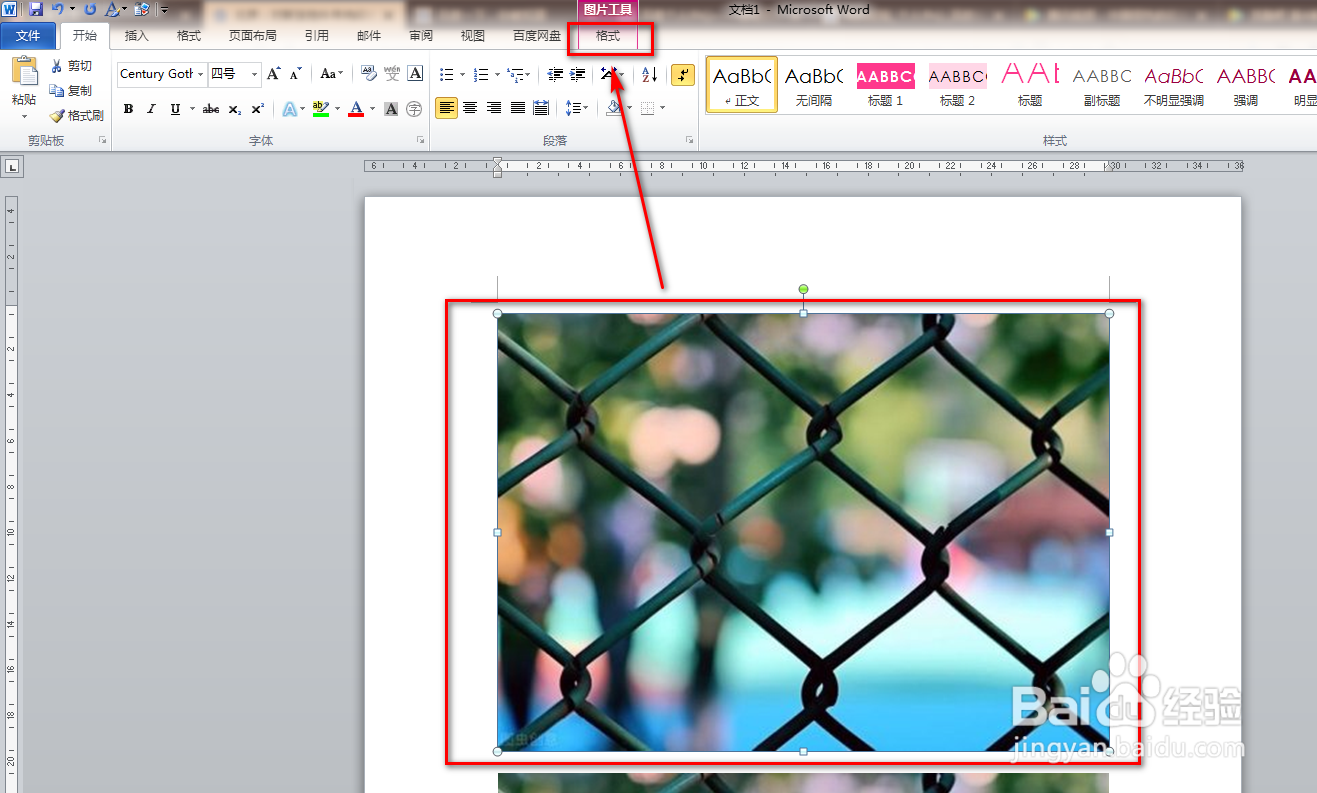Apply the 副标题 style
The height and width of the screenshot is (793, 1317).
pyautogui.click(x=1102, y=84)
